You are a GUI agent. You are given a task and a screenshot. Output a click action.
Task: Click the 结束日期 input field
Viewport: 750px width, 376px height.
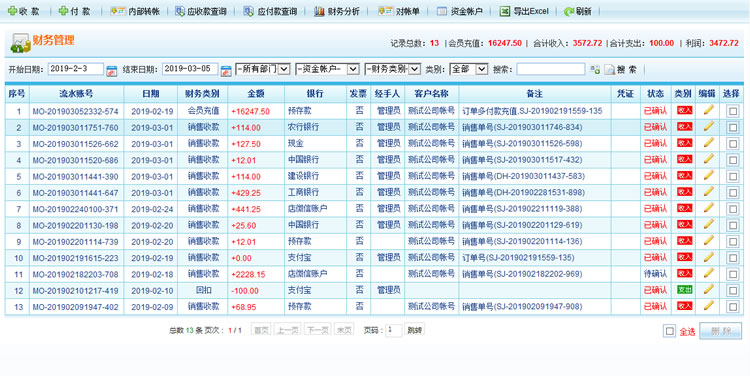pos(190,69)
